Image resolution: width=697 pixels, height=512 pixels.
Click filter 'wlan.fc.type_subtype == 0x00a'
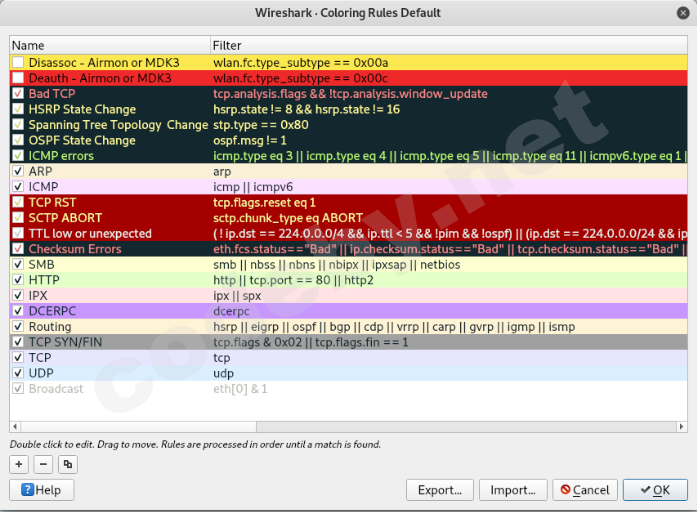coord(300,63)
